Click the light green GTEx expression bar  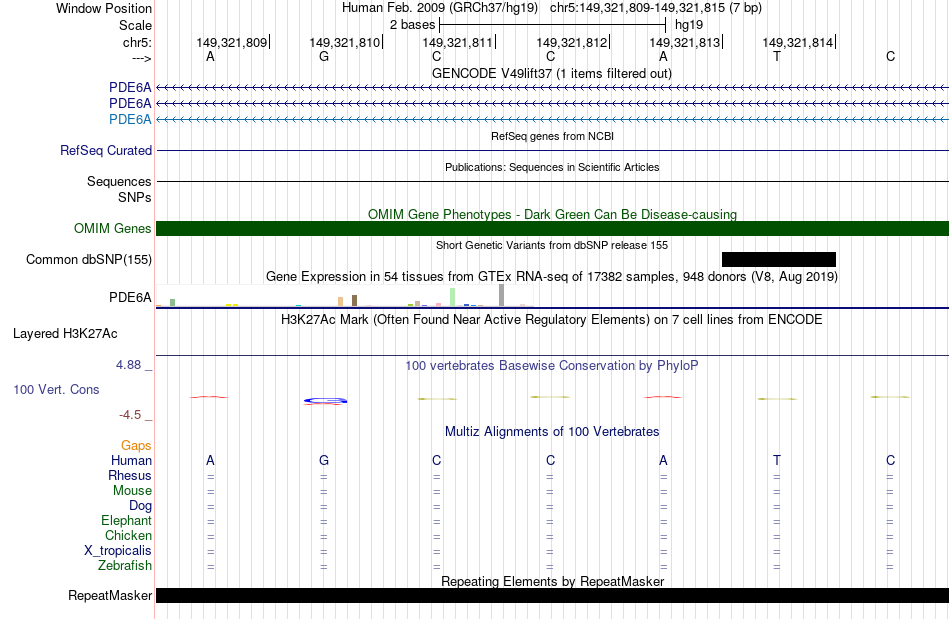tap(453, 297)
